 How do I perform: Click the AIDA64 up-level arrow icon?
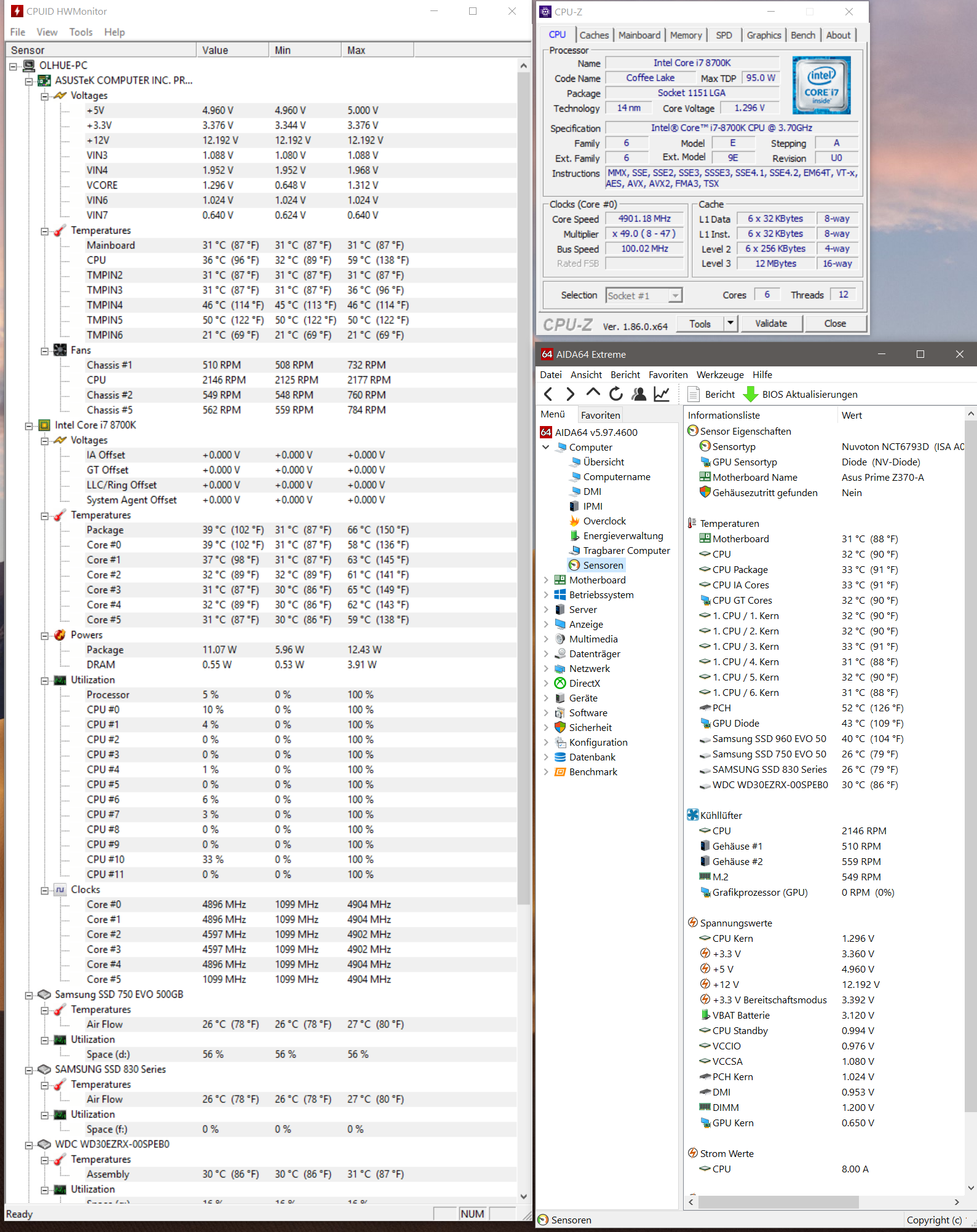coord(593,393)
